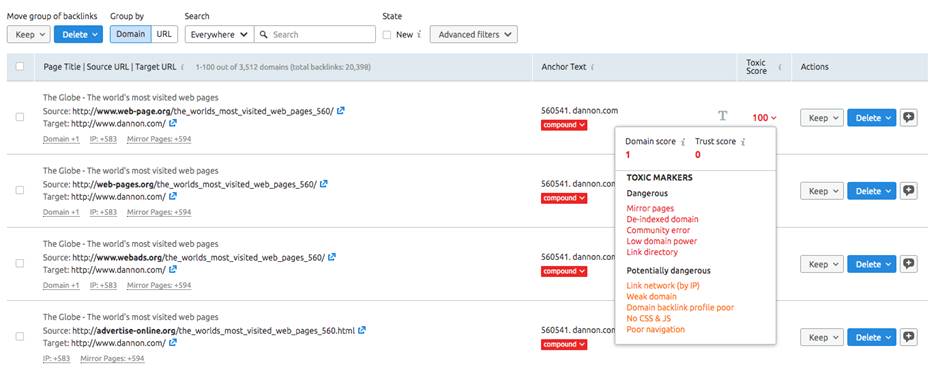Screen dimensions: 936x372
Task: Click the Community error toxic marker
Action: pyautogui.click(x=658, y=230)
